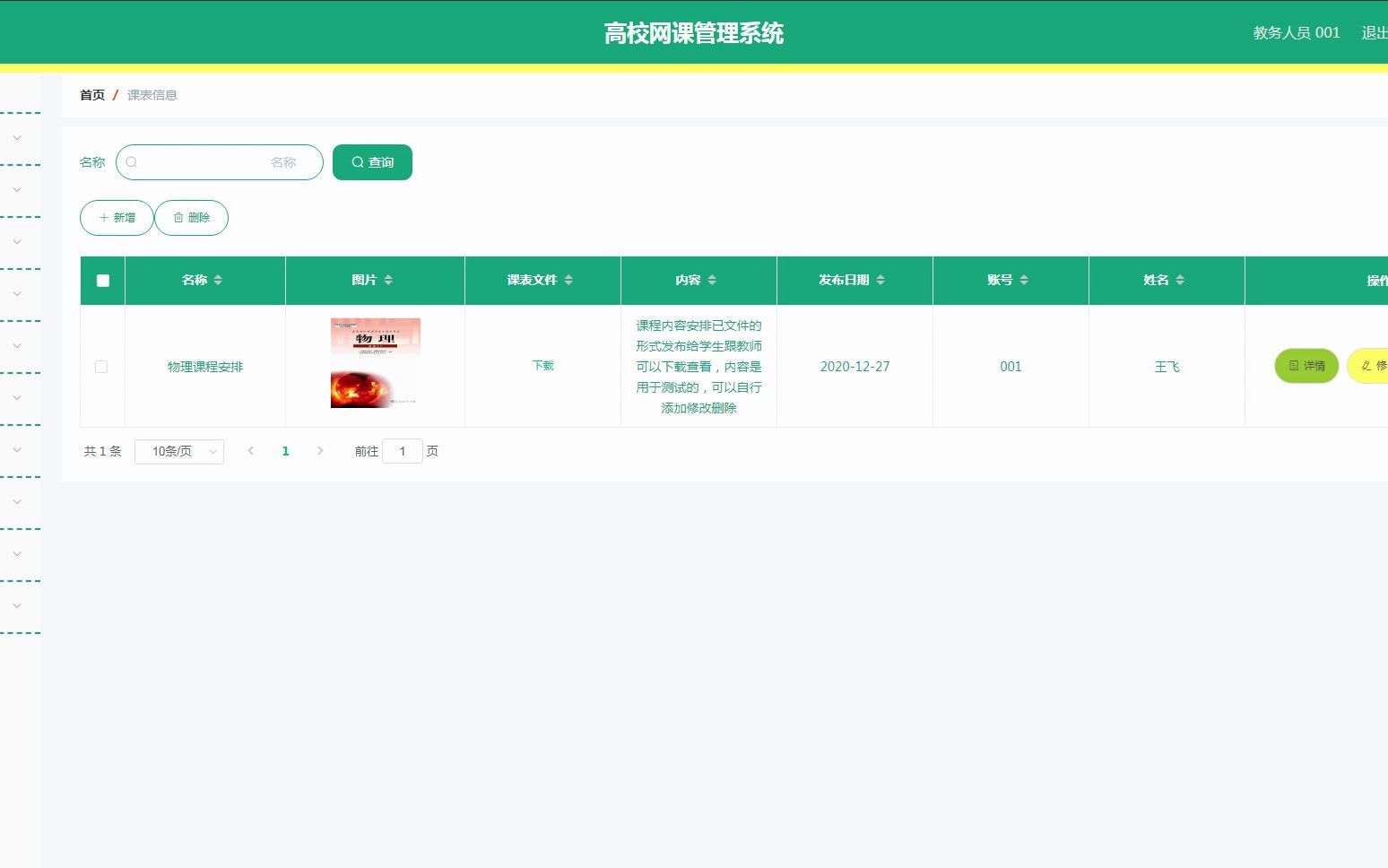1388x868 pixels.
Task: Click the sort arrows beside the 发布日期 header
Action: 881,280
